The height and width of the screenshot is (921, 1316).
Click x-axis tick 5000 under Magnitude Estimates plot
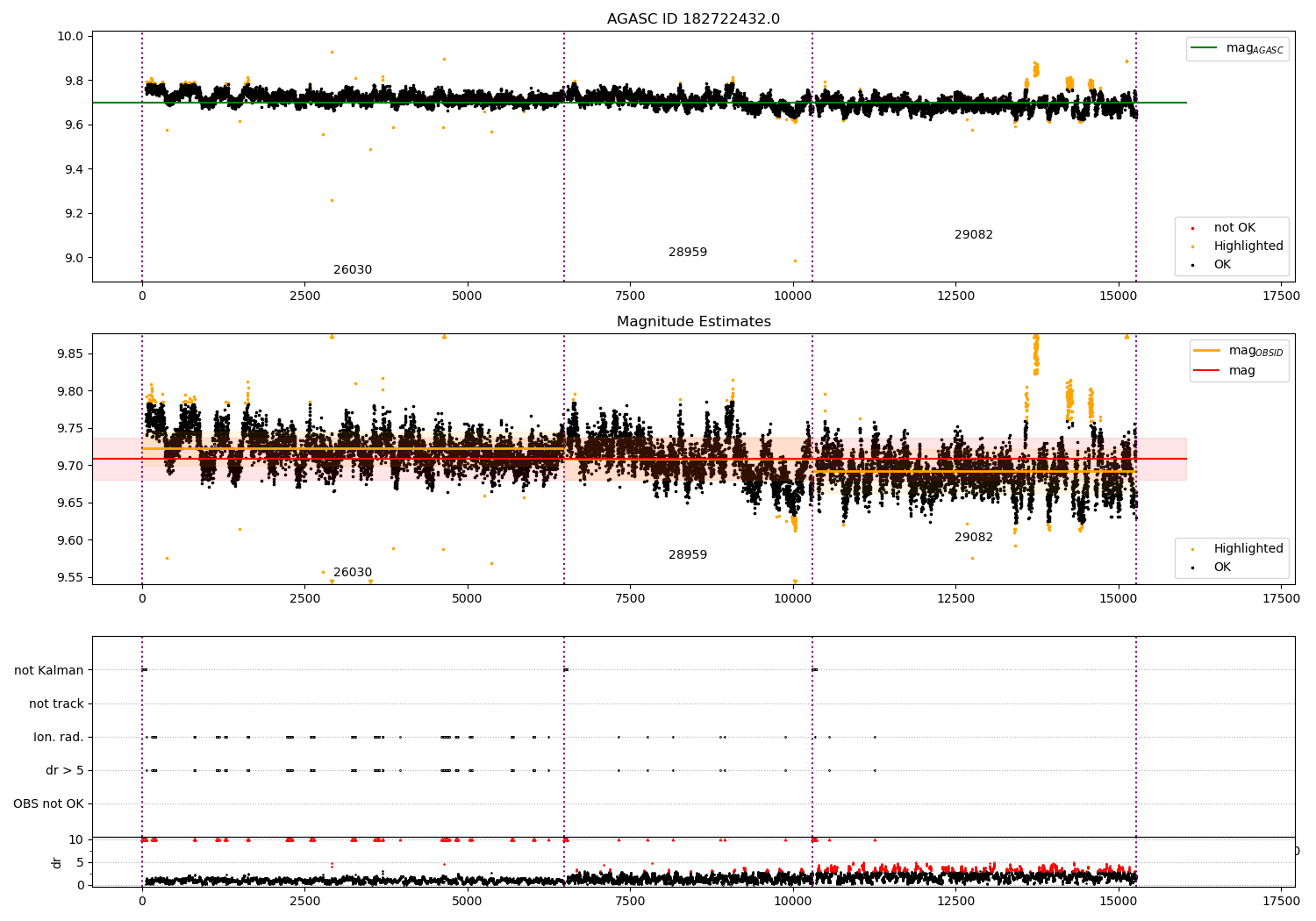[x=468, y=599]
